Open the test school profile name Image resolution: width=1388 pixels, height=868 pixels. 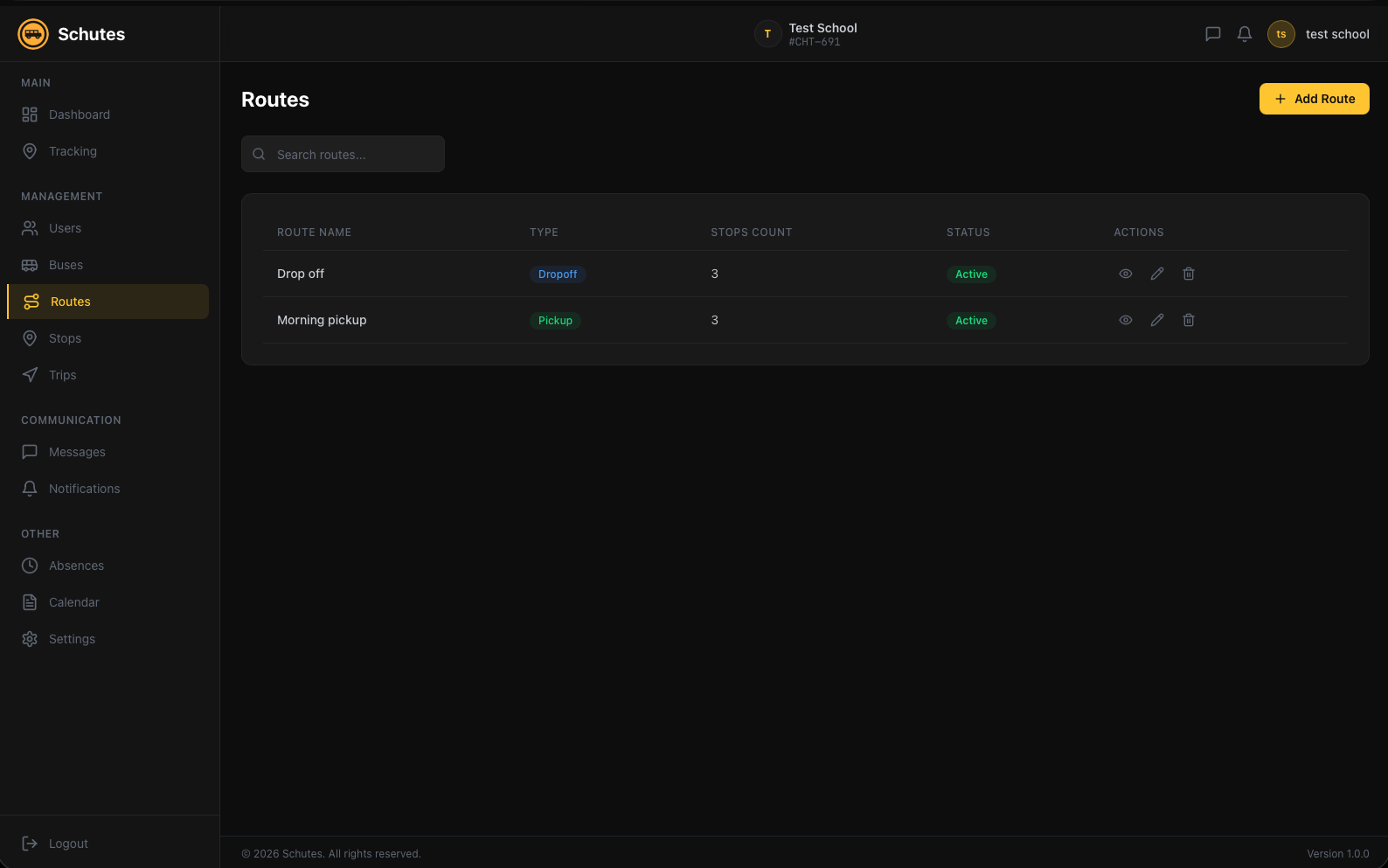pyautogui.click(x=1337, y=34)
